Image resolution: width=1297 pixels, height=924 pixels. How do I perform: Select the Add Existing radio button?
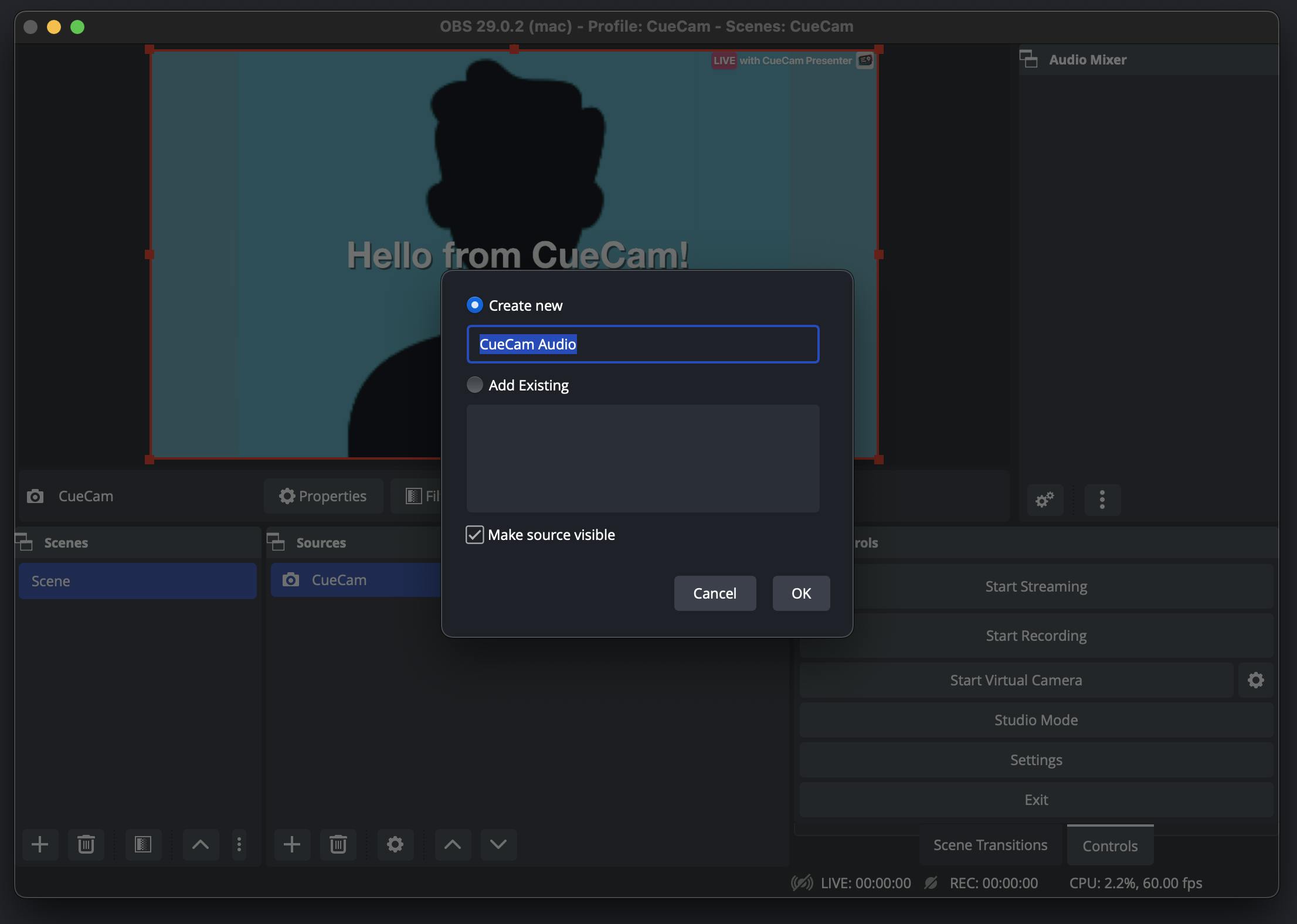click(x=474, y=385)
